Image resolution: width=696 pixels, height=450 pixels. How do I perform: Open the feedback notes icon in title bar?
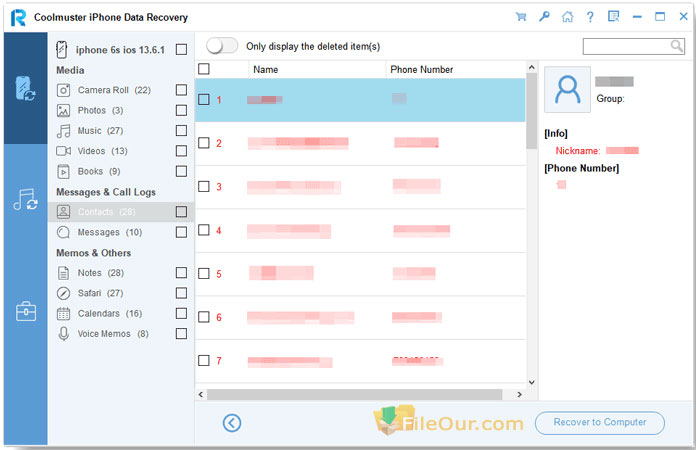[x=613, y=17]
